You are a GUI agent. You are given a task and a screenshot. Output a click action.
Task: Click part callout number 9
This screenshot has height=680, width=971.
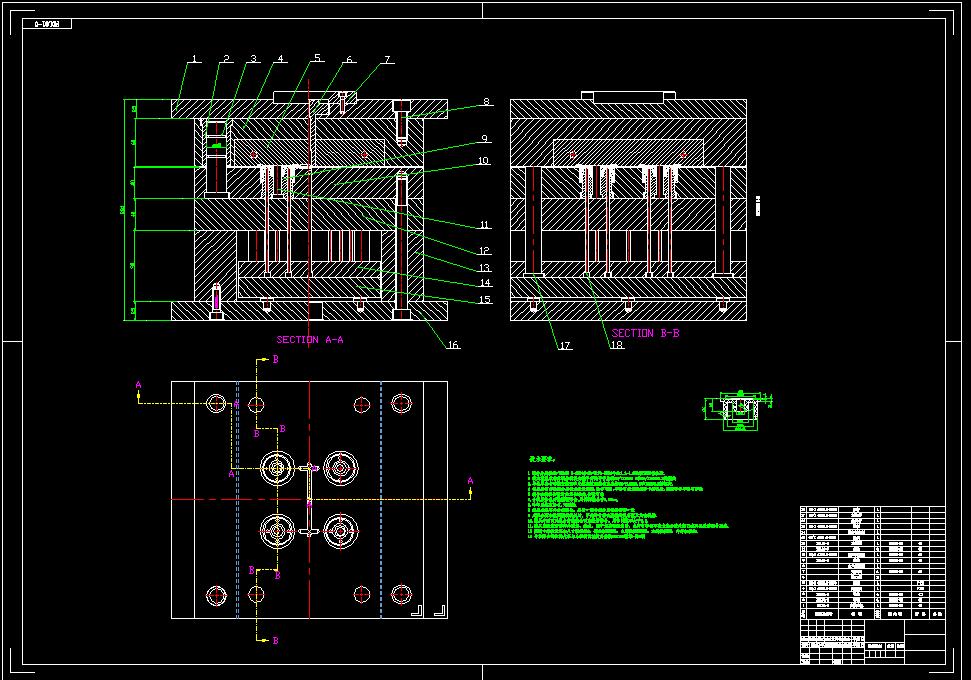[485, 139]
